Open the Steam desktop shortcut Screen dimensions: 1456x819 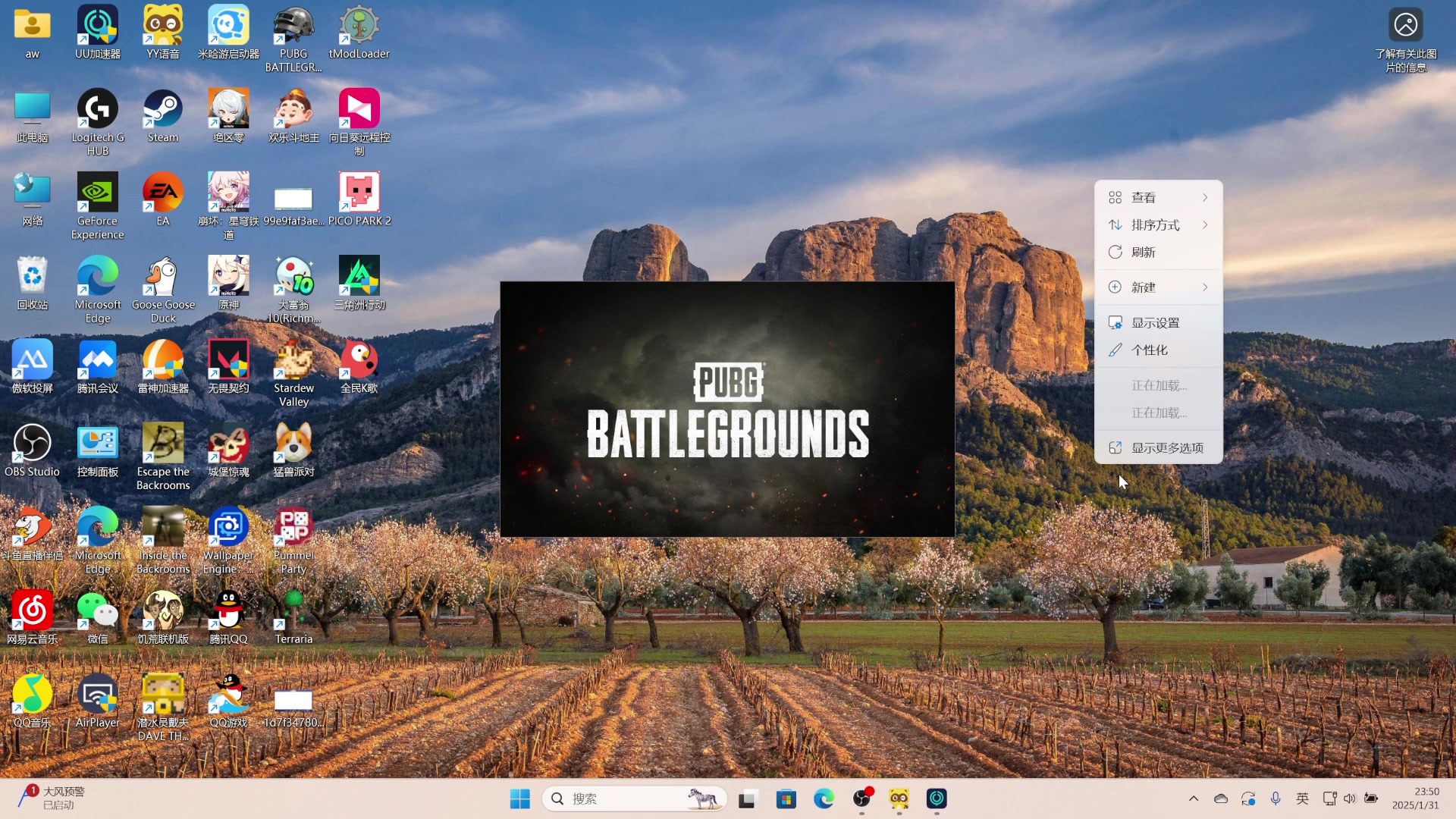[x=163, y=111]
